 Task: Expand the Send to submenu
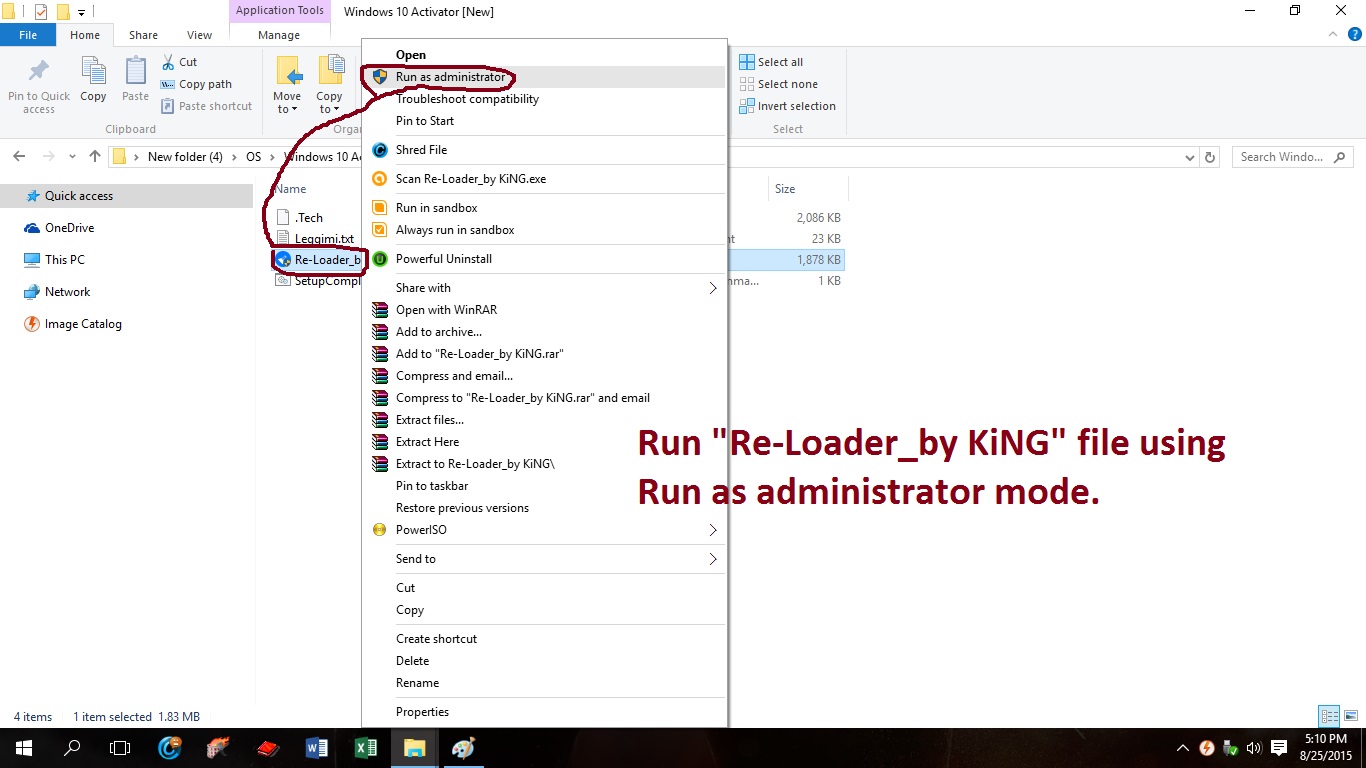click(x=416, y=558)
